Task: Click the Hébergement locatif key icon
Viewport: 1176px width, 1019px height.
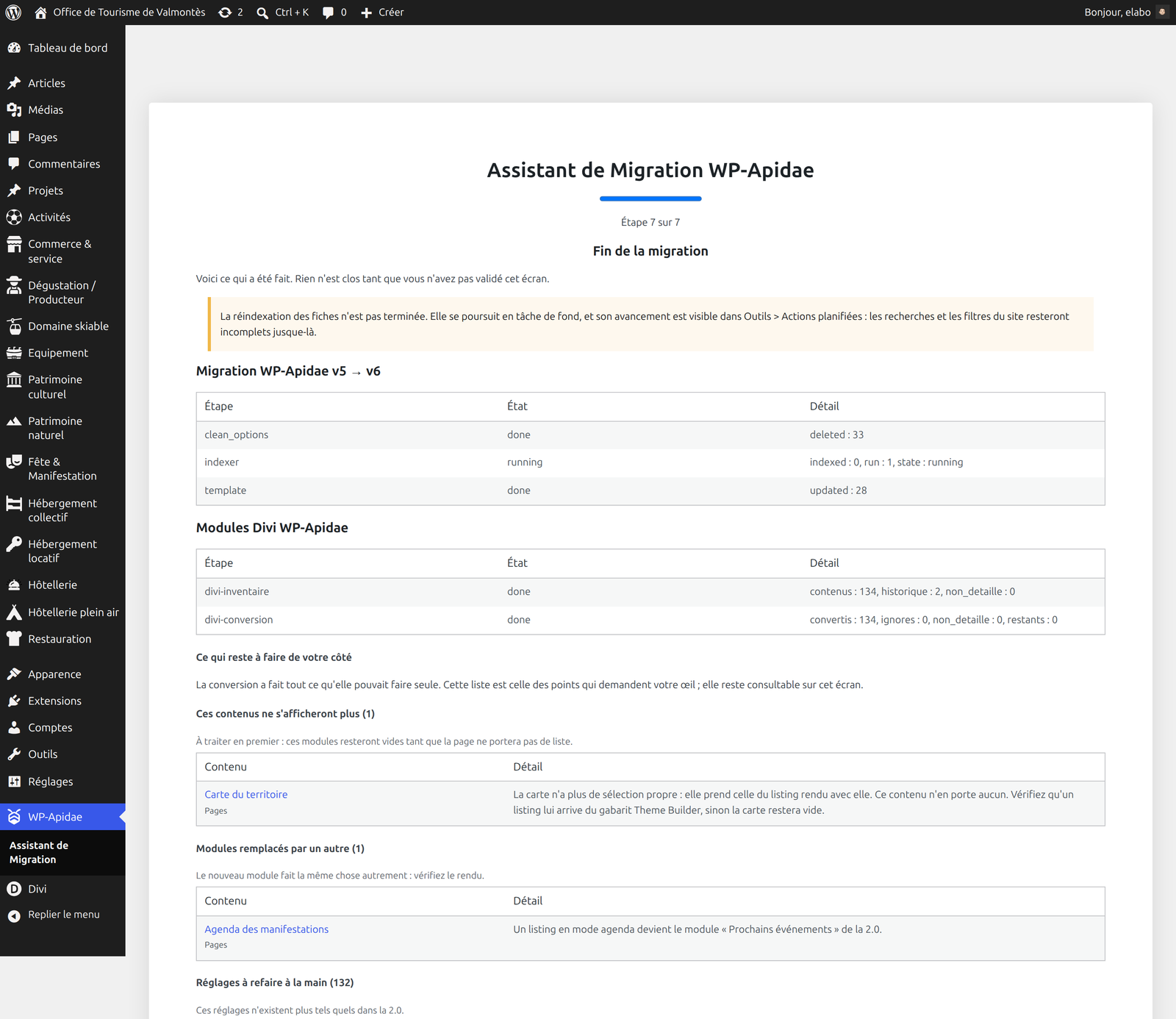Action: [x=14, y=544]
